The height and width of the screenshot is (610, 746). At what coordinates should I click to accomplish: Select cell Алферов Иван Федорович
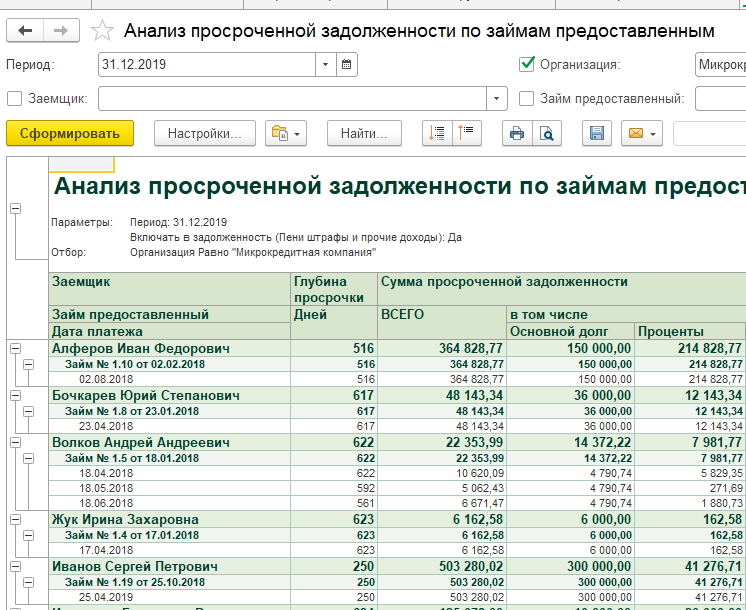[x=169, y=348]
